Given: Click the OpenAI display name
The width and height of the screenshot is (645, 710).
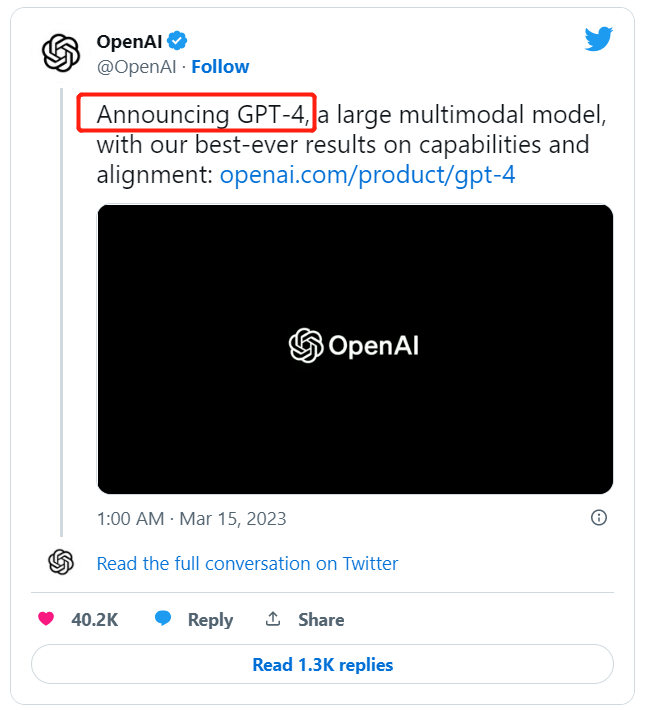Looking at the screenshot, I should [130, 41].
